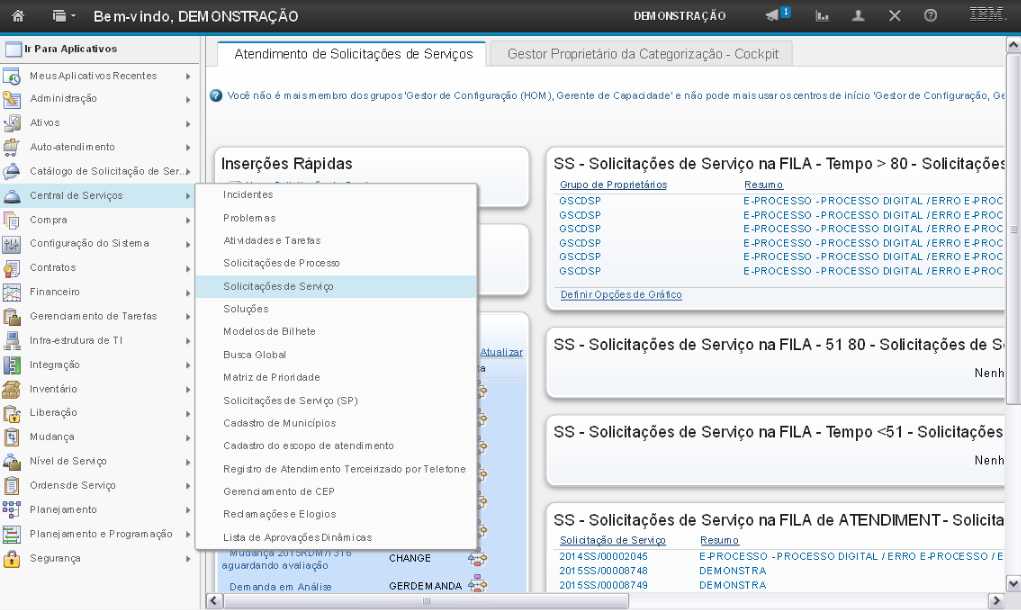The height and width of the screenshot is (610, 1021).
Task: Click the Segurança padlock icon
Action: (12, 558)
